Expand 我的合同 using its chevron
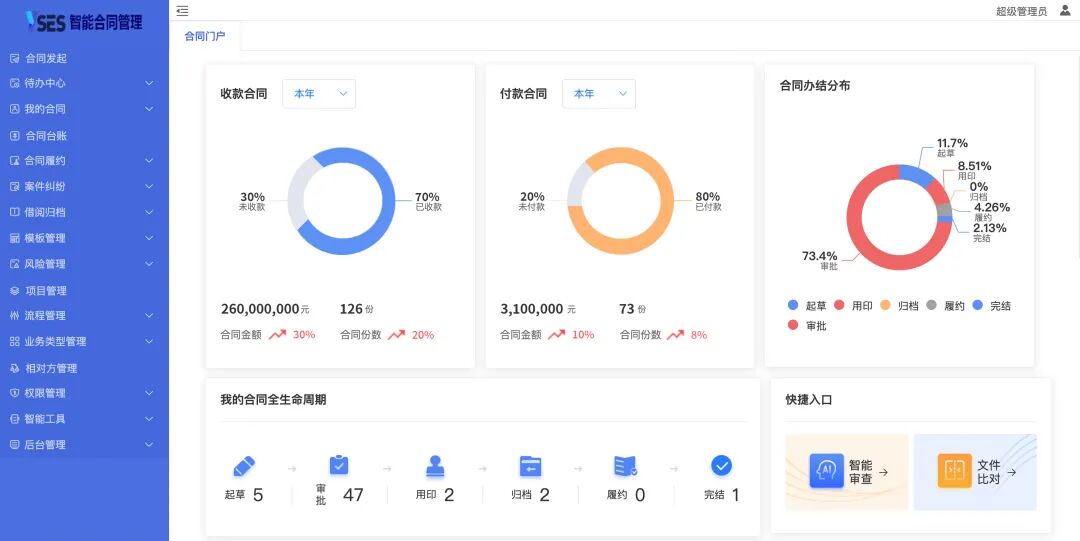Viewport: 1080px width, 541px height. tap(149, 109)
